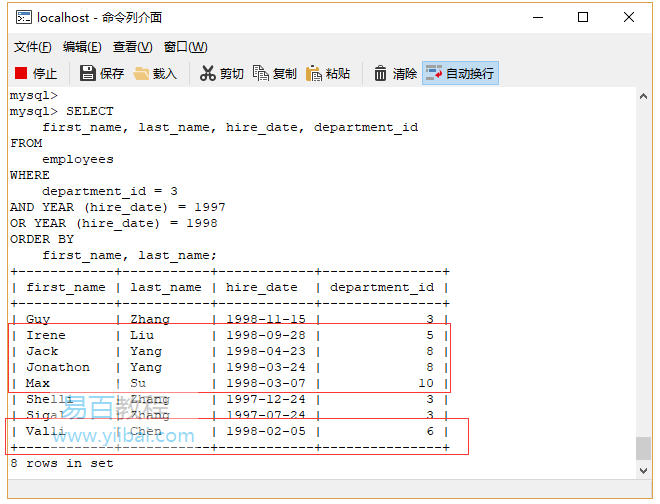This screenshot has height=504, width=660.
Task: Open the View (查看) menu
Action: click(132, 47)
